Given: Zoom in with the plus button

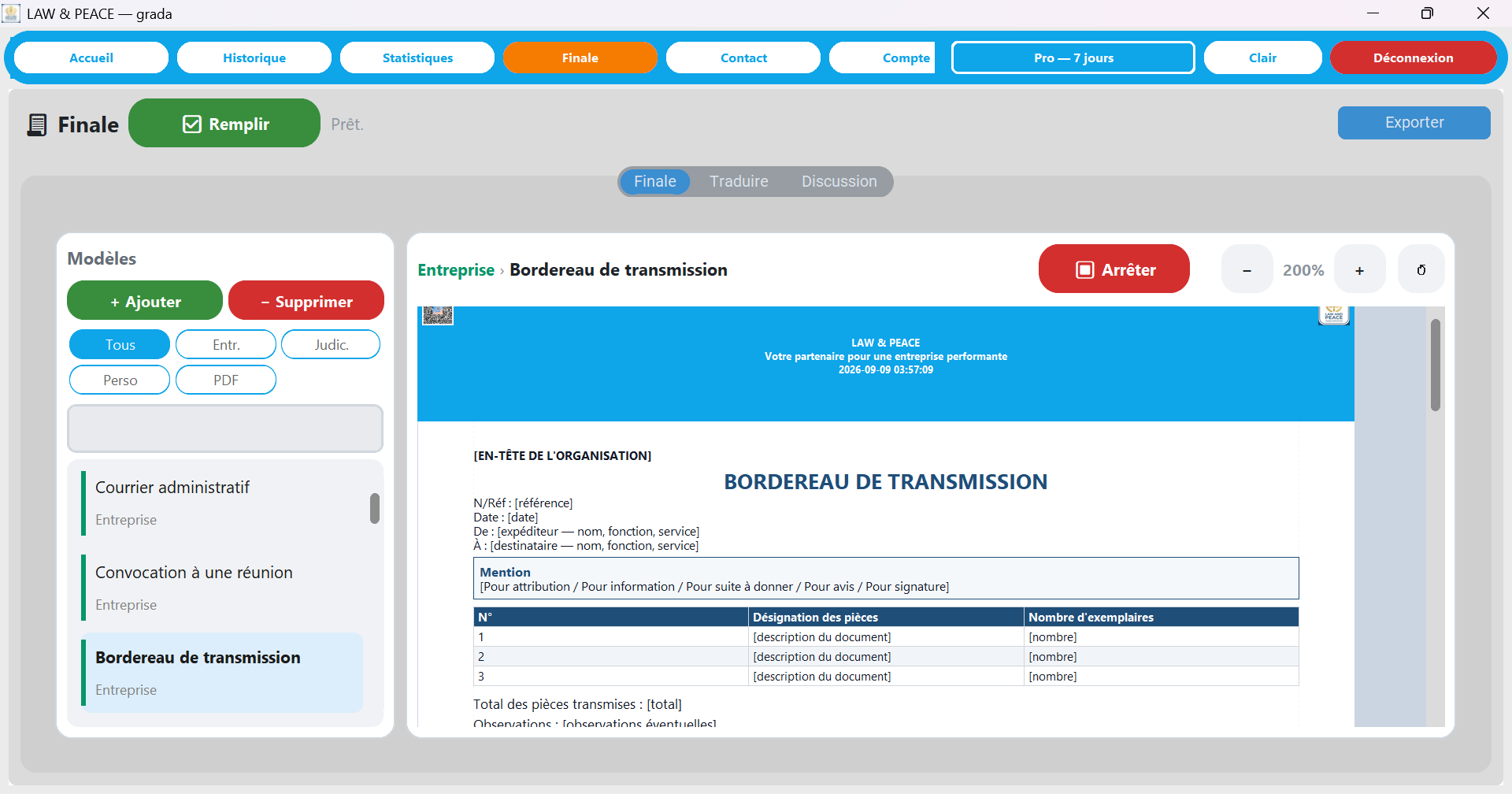Looking at the screenshot, I should 1359,269.
